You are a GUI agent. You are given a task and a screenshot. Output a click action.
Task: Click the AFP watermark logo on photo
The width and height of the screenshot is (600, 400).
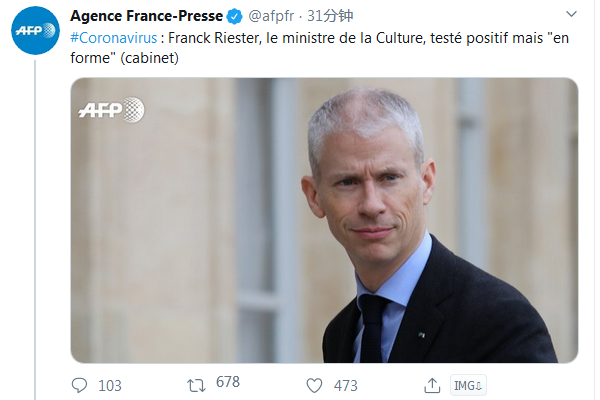point(111,110)
